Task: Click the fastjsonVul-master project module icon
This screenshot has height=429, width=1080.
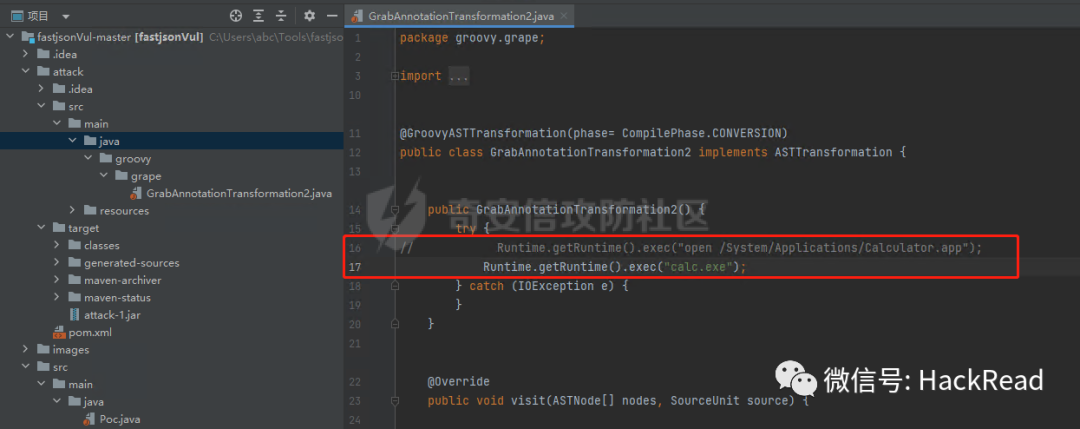Action: tap(28, 37)
